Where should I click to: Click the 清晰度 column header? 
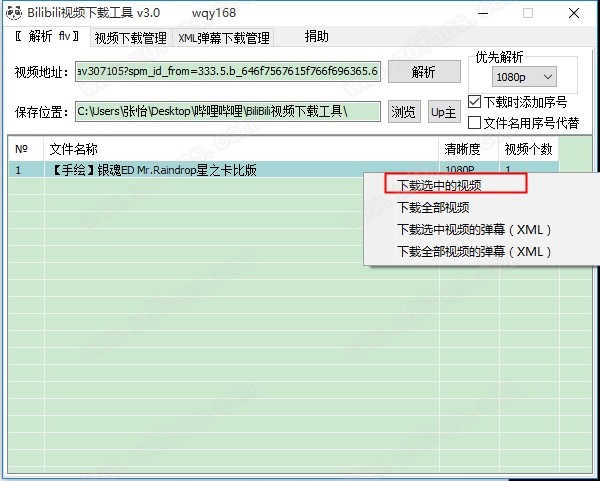coord(469,149)
